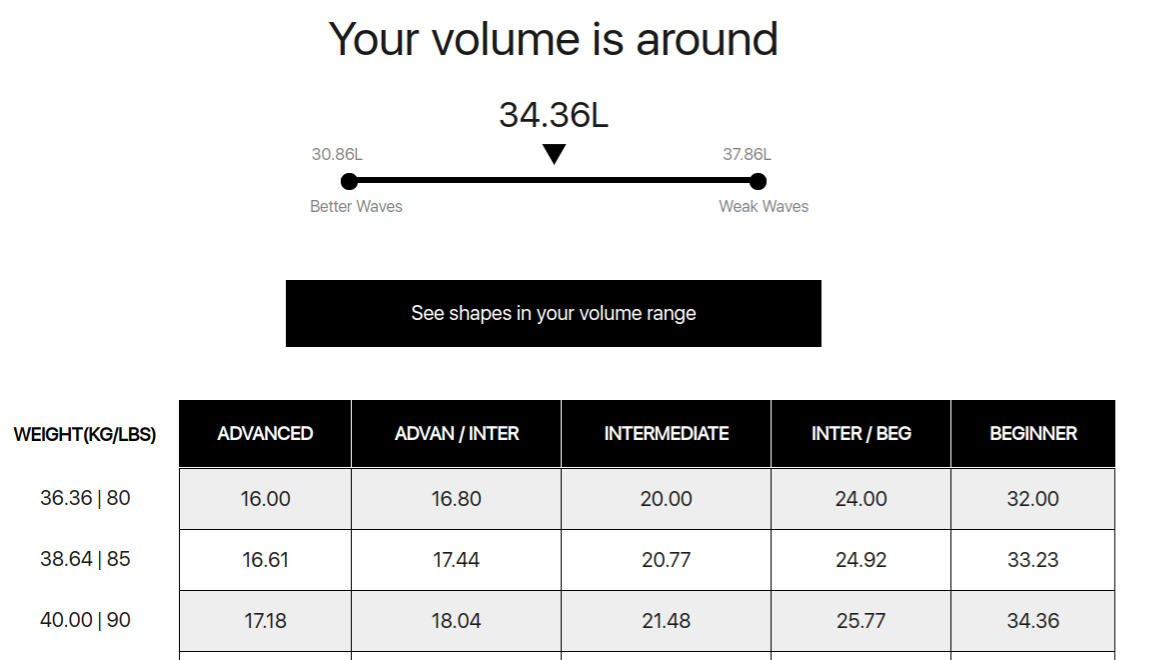1156x660 pixels.
Task: Select the ADVANCED column header
Action: click(x=265, y=433)
